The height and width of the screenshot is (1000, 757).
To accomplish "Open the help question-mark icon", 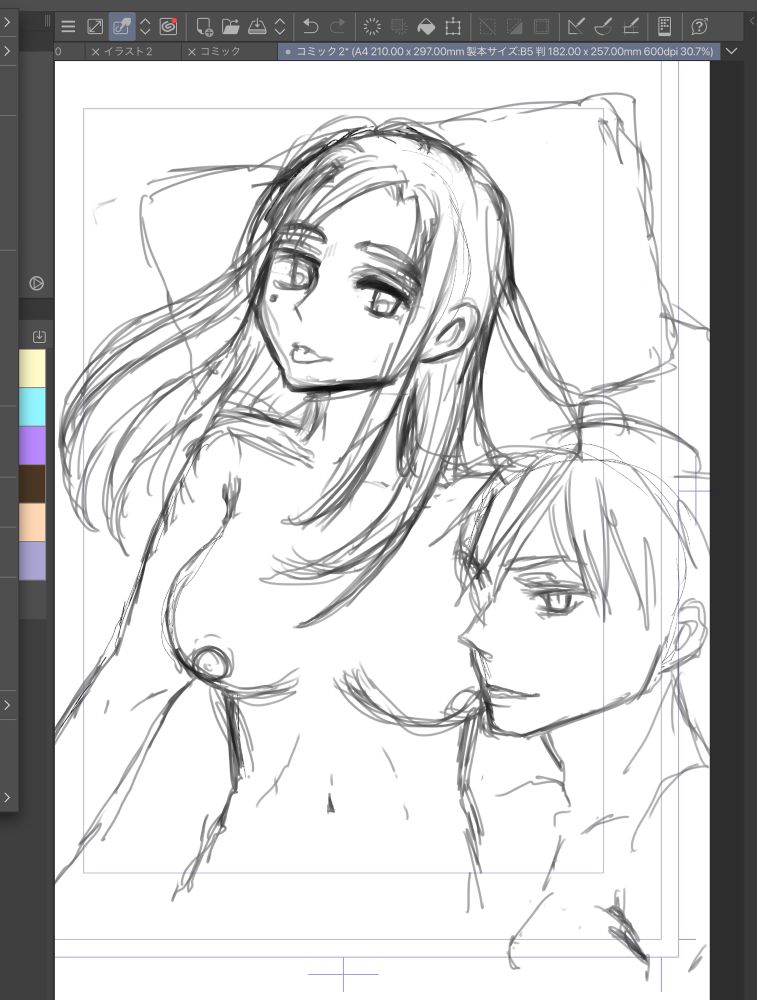I will click(699, 27).
